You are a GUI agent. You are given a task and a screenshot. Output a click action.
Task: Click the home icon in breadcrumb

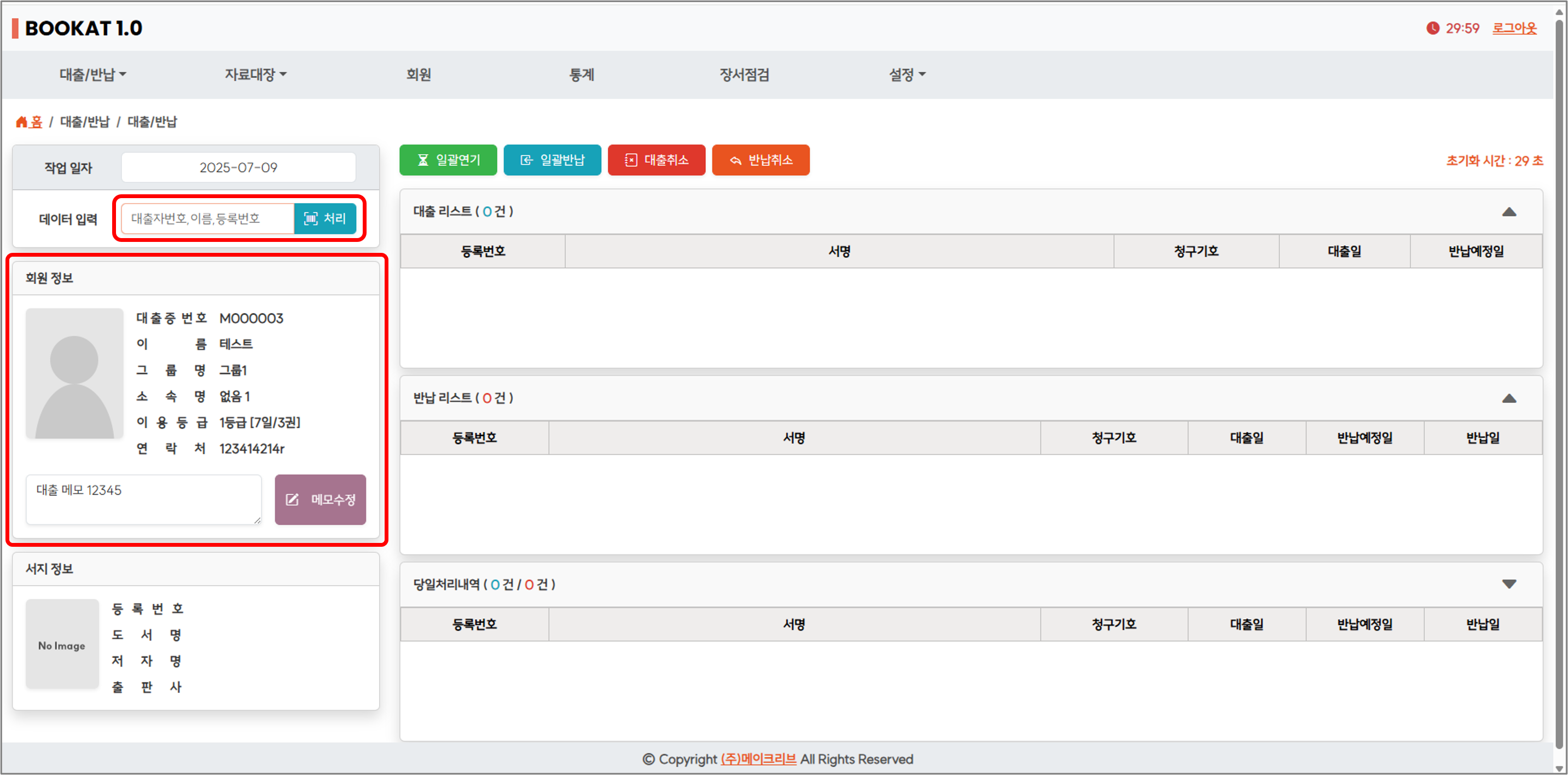22,122
